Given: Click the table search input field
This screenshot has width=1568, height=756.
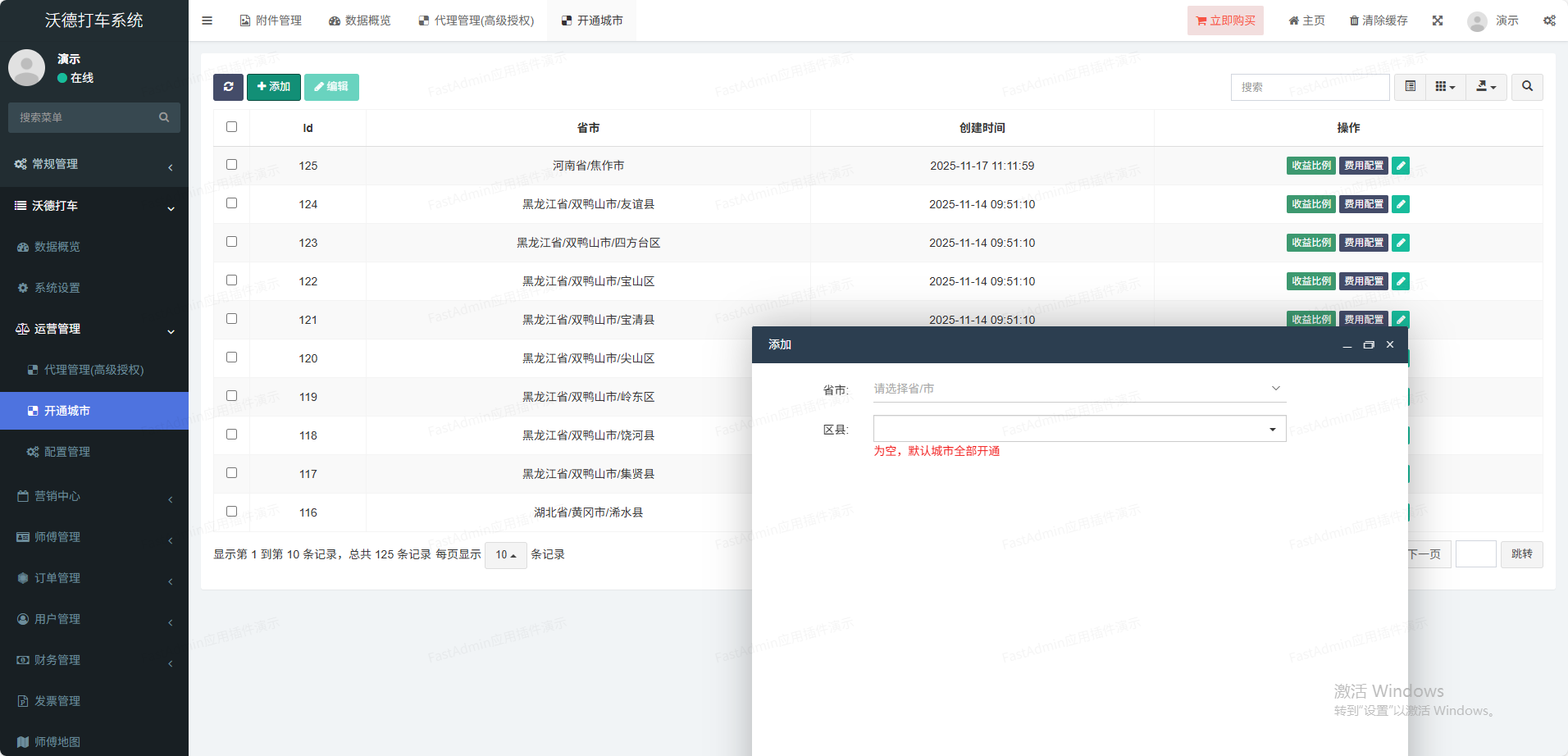Looking at the screenshot, I should 1309,87.
